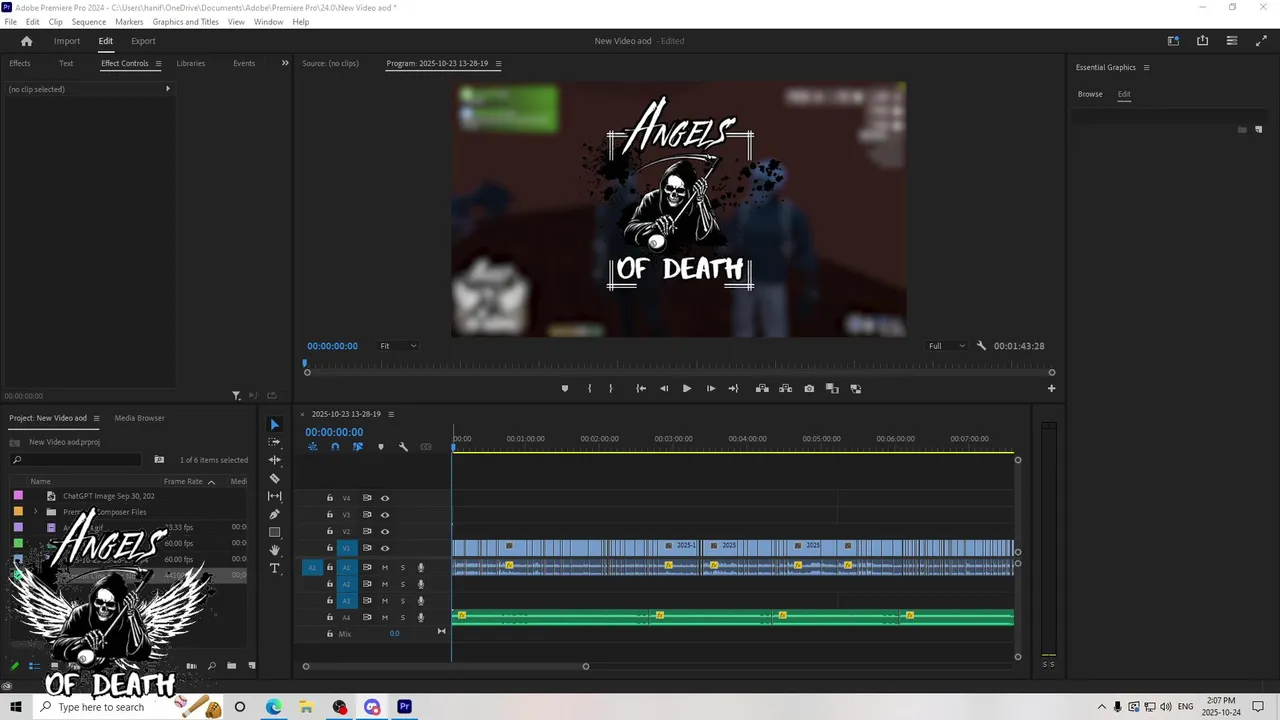Toggle V3 track output eye
Screen dimensions: 1280x720
tap(385, 515)
